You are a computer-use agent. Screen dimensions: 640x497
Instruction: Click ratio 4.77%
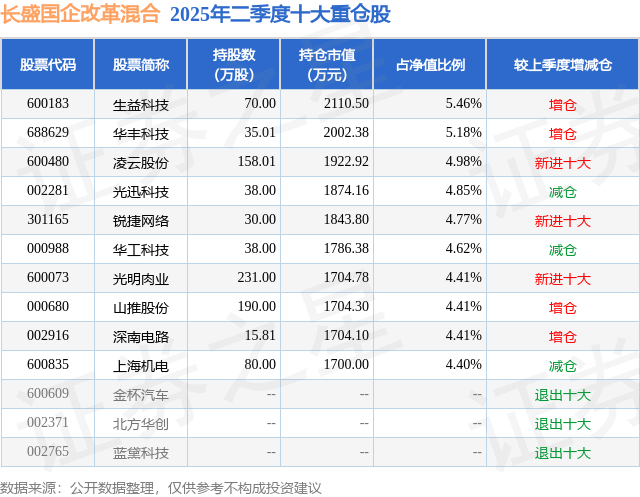coord(463,220)
